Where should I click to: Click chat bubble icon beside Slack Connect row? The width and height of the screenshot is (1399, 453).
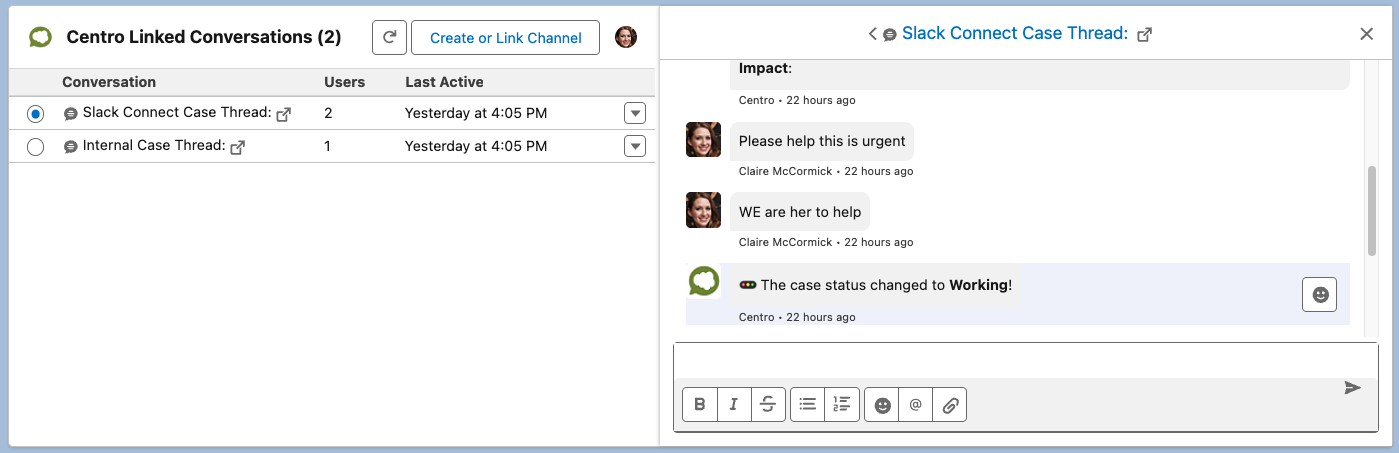coord(71,114)
